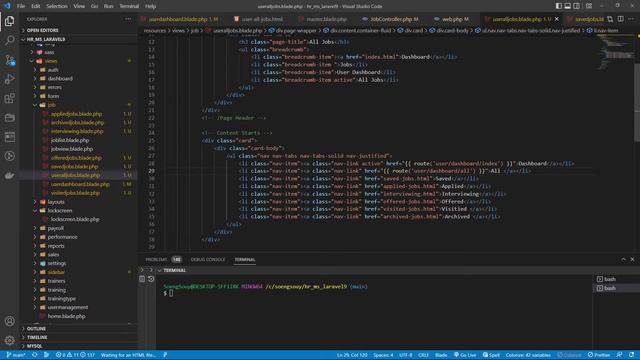Open errors and warnings count in status bar

75,355
